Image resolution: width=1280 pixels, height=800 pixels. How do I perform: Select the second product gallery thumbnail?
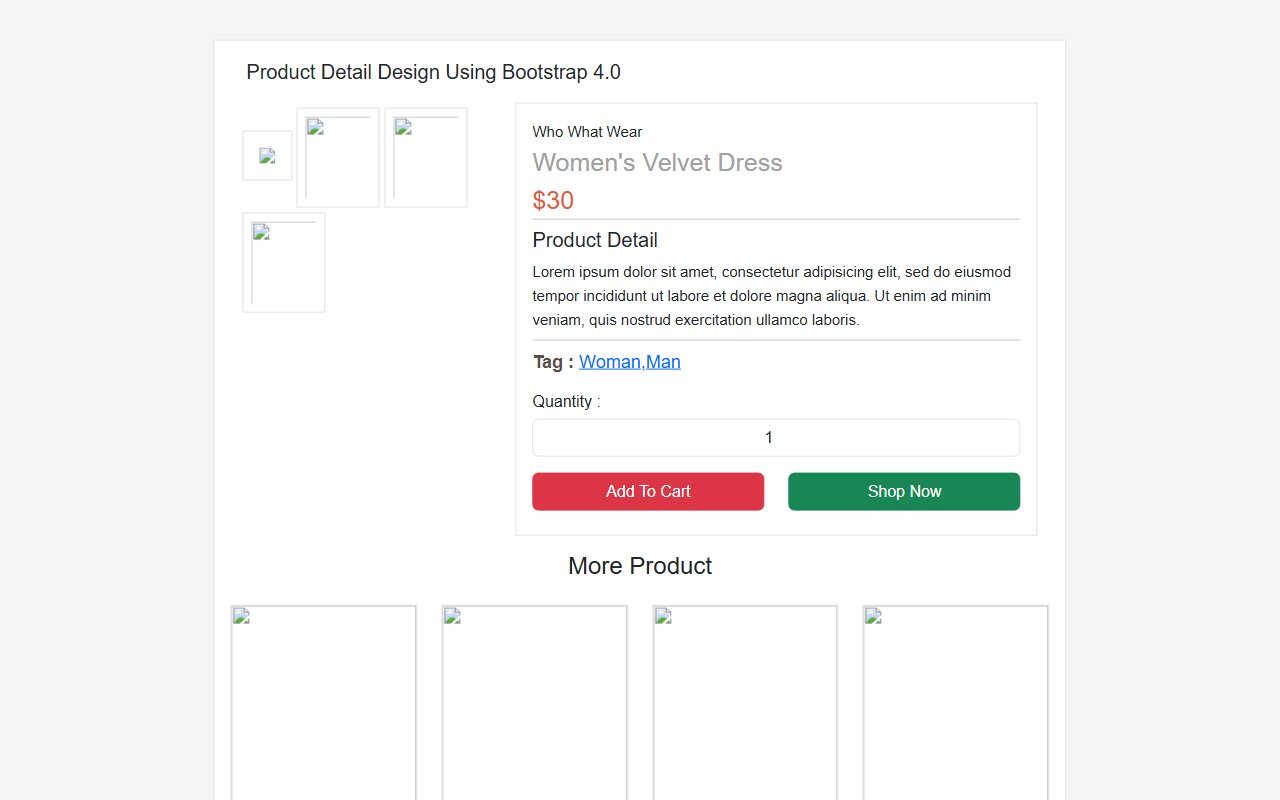(x=337, y=157)
